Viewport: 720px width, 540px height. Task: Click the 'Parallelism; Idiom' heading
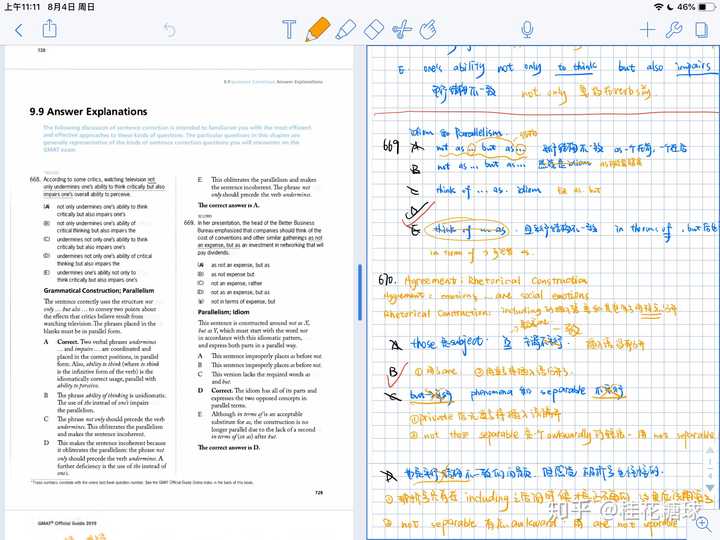pos(224,312)
